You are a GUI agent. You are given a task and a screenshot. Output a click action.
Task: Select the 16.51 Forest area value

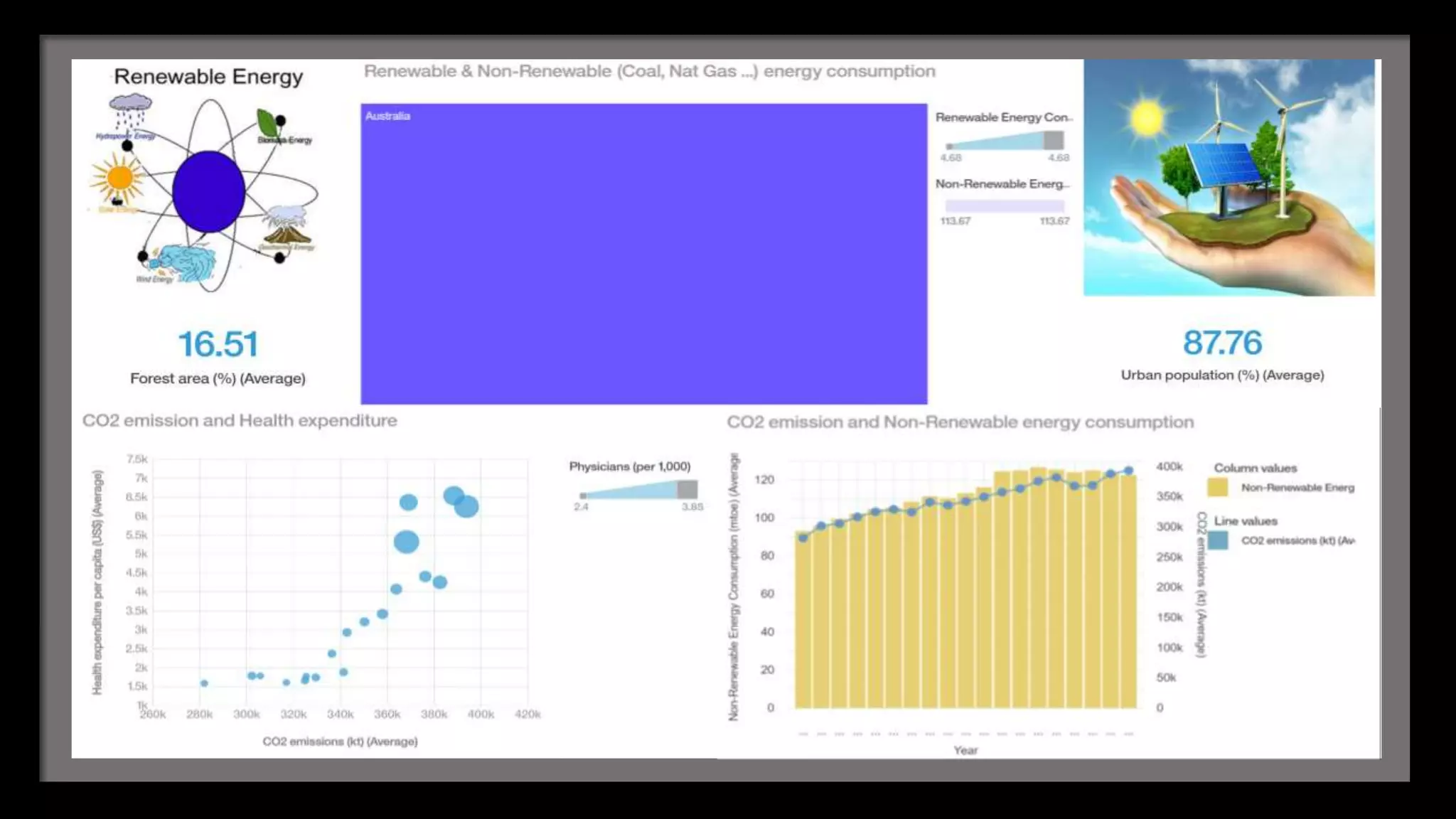218,345
